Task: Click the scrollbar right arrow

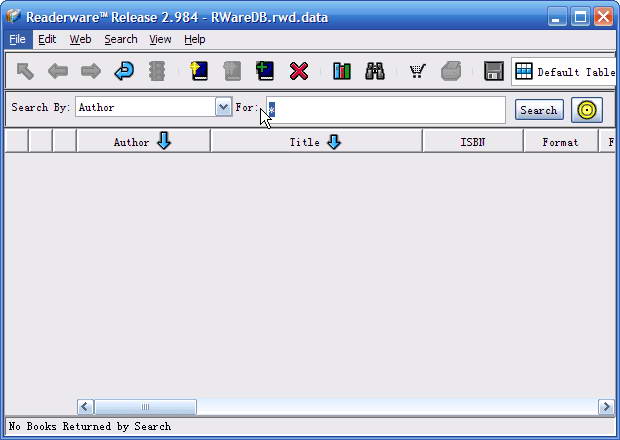Action: [x=606, y=407]
